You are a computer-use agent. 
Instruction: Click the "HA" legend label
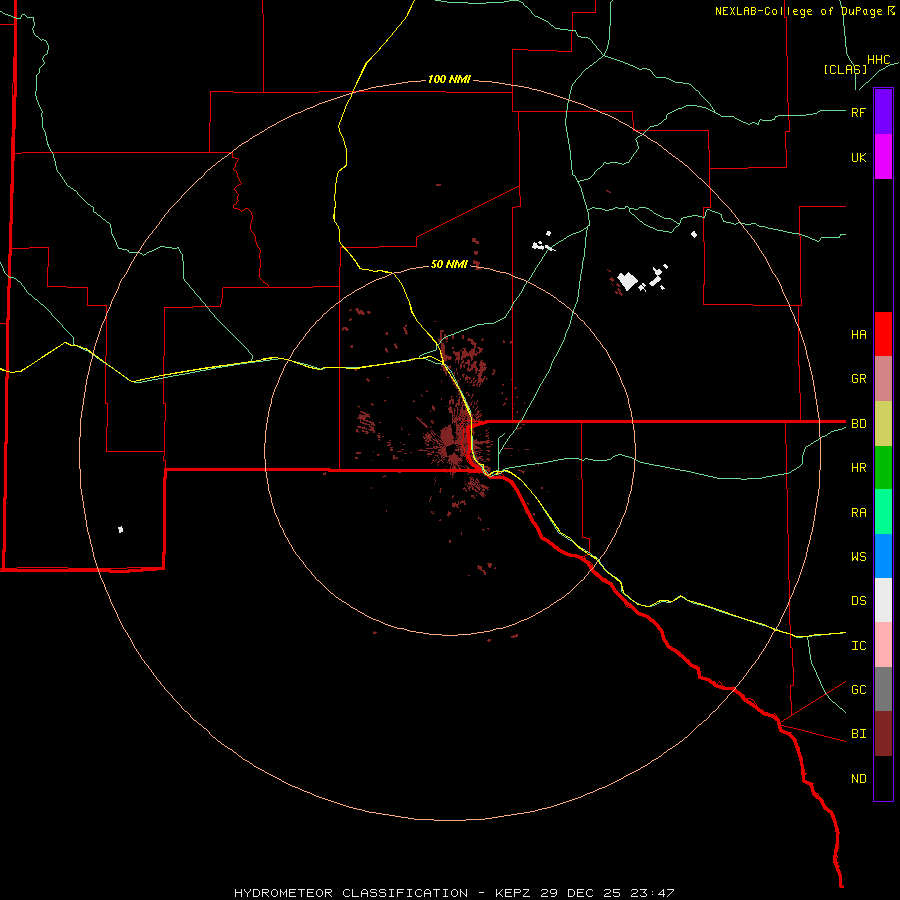(858, 335)
